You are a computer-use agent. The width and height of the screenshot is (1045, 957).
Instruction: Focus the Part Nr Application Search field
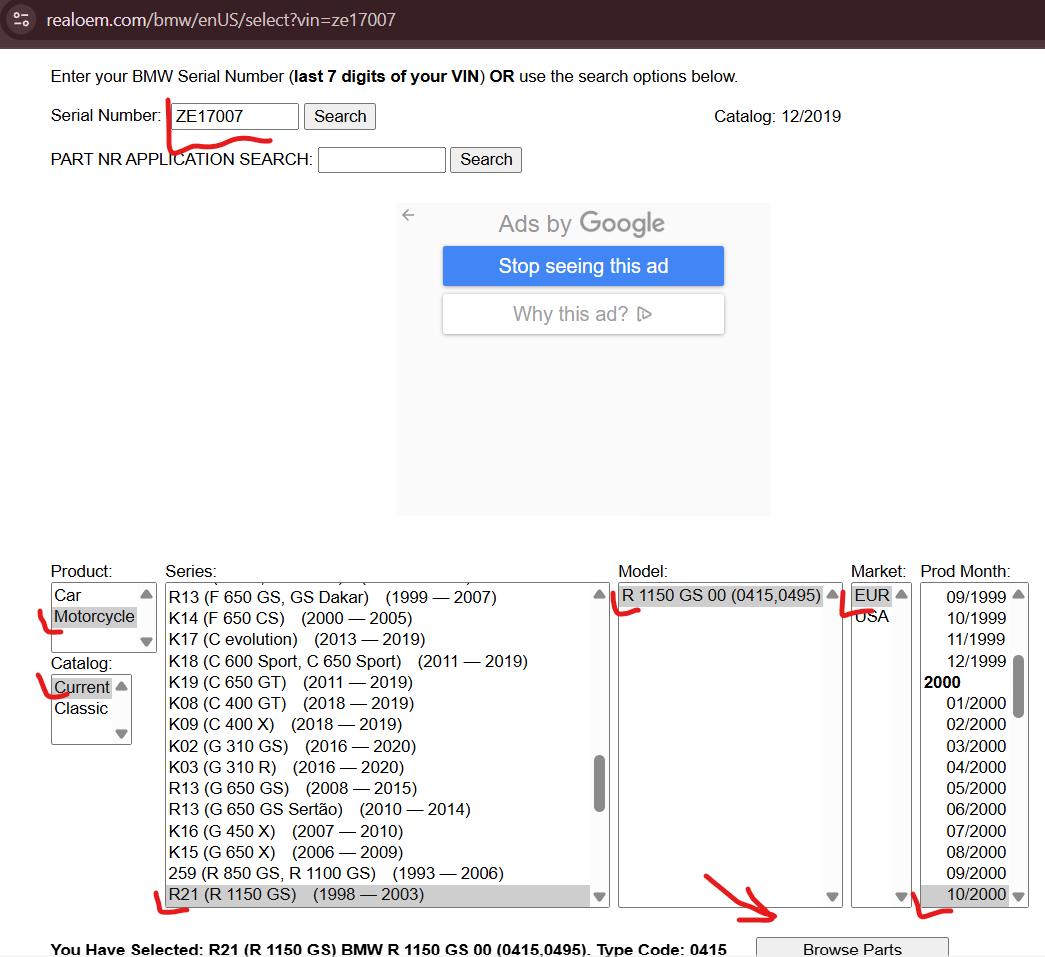click(x=382, y=160)
